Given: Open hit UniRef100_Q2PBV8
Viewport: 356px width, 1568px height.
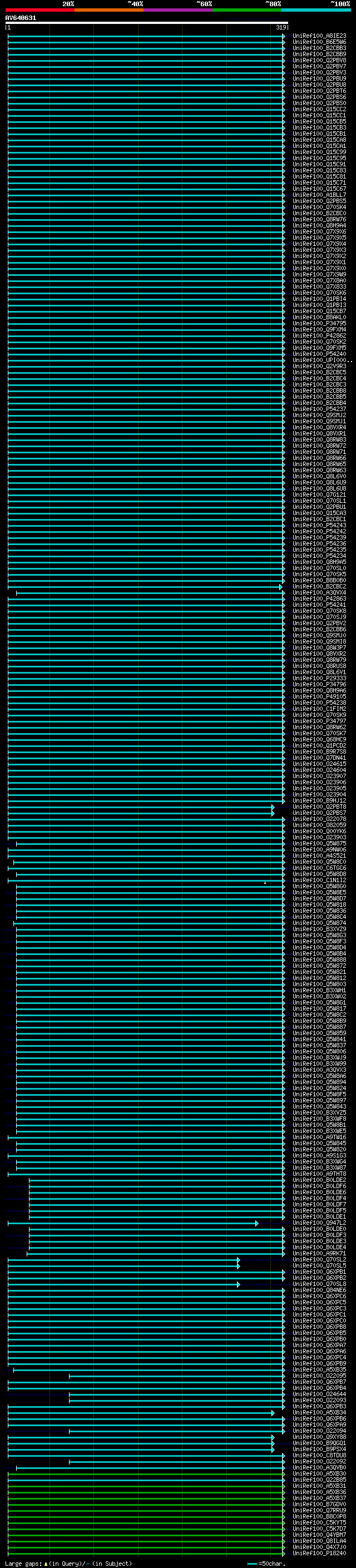Looking at the screenshot, I should pos(319,60).
